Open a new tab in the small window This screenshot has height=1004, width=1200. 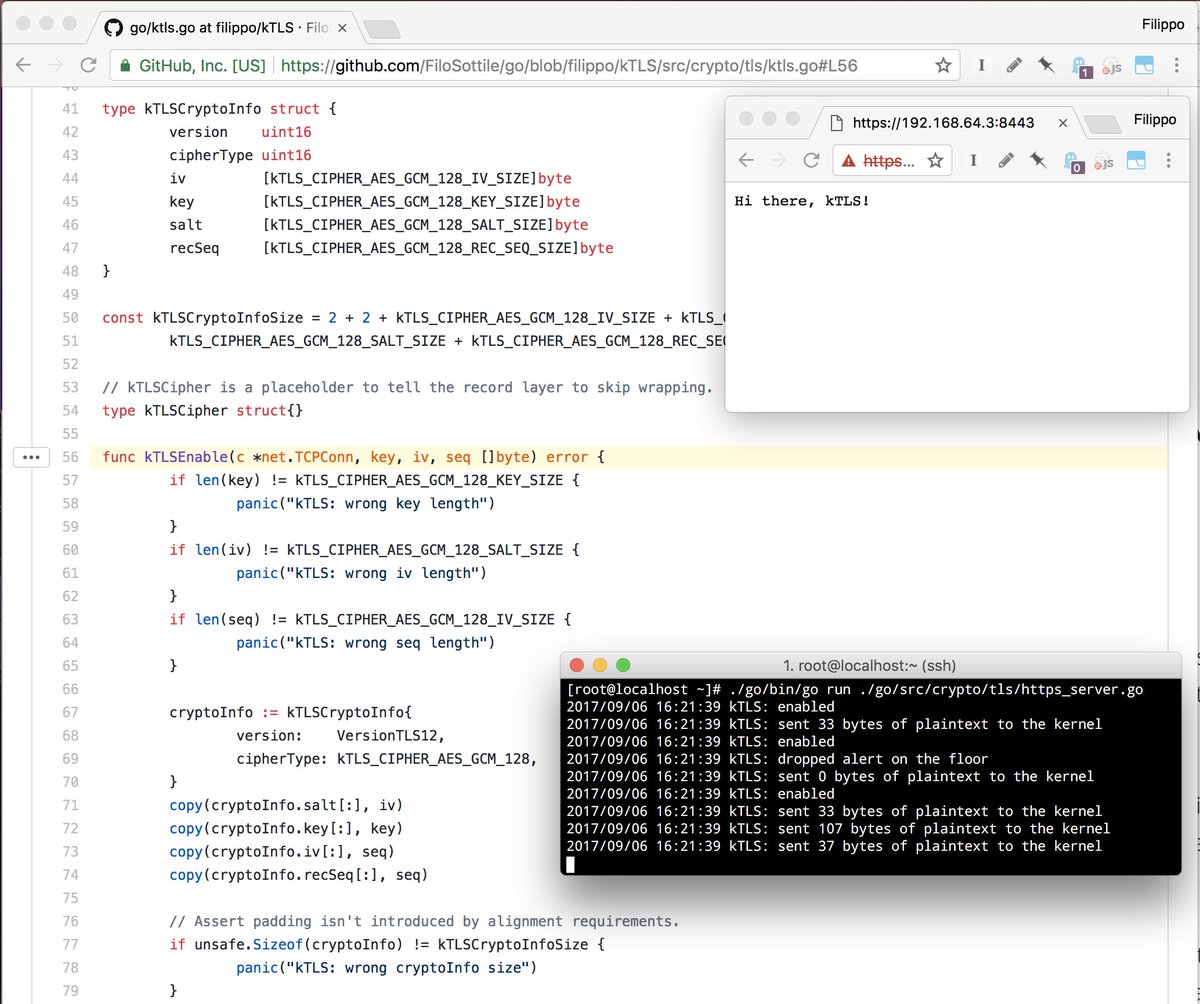pyautogui.click(x=1101, y=124)
